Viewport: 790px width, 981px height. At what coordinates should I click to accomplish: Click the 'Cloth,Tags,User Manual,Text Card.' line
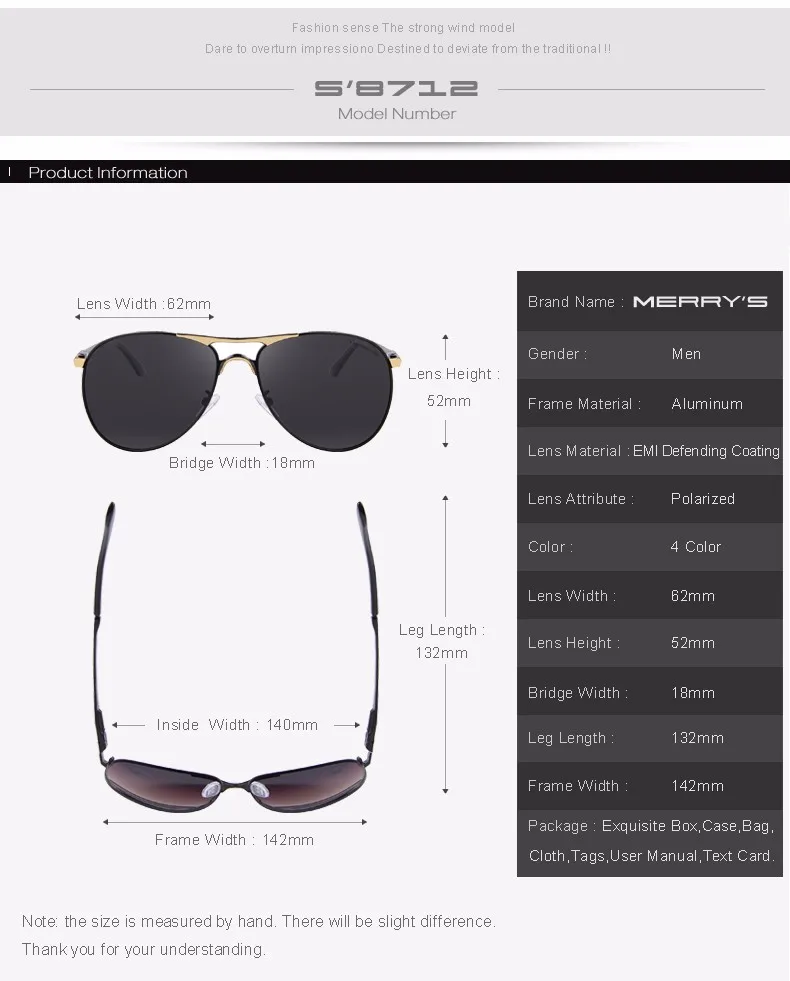652,856
